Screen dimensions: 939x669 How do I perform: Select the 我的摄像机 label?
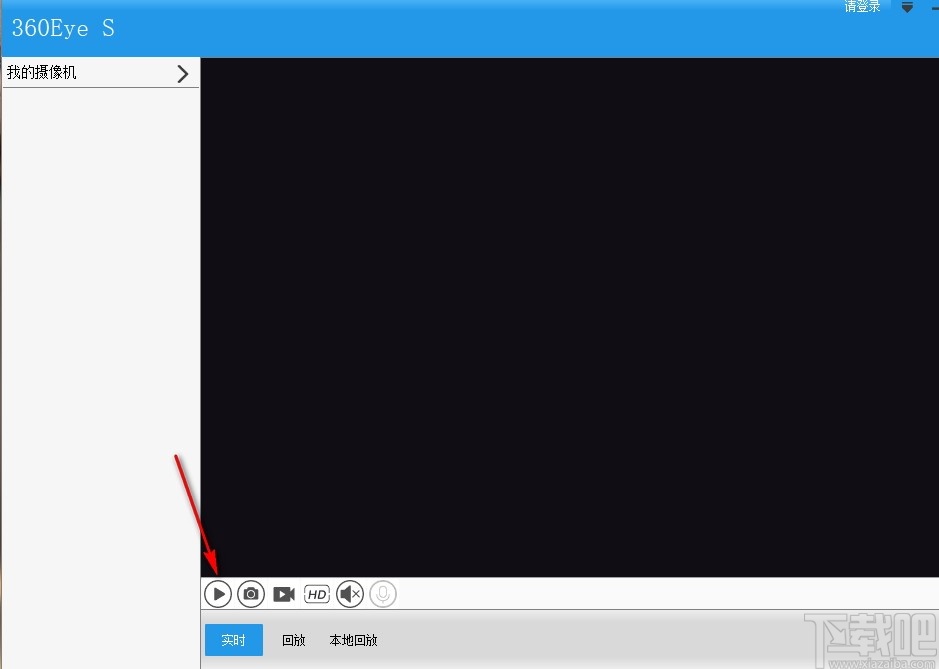click(42, 72)
